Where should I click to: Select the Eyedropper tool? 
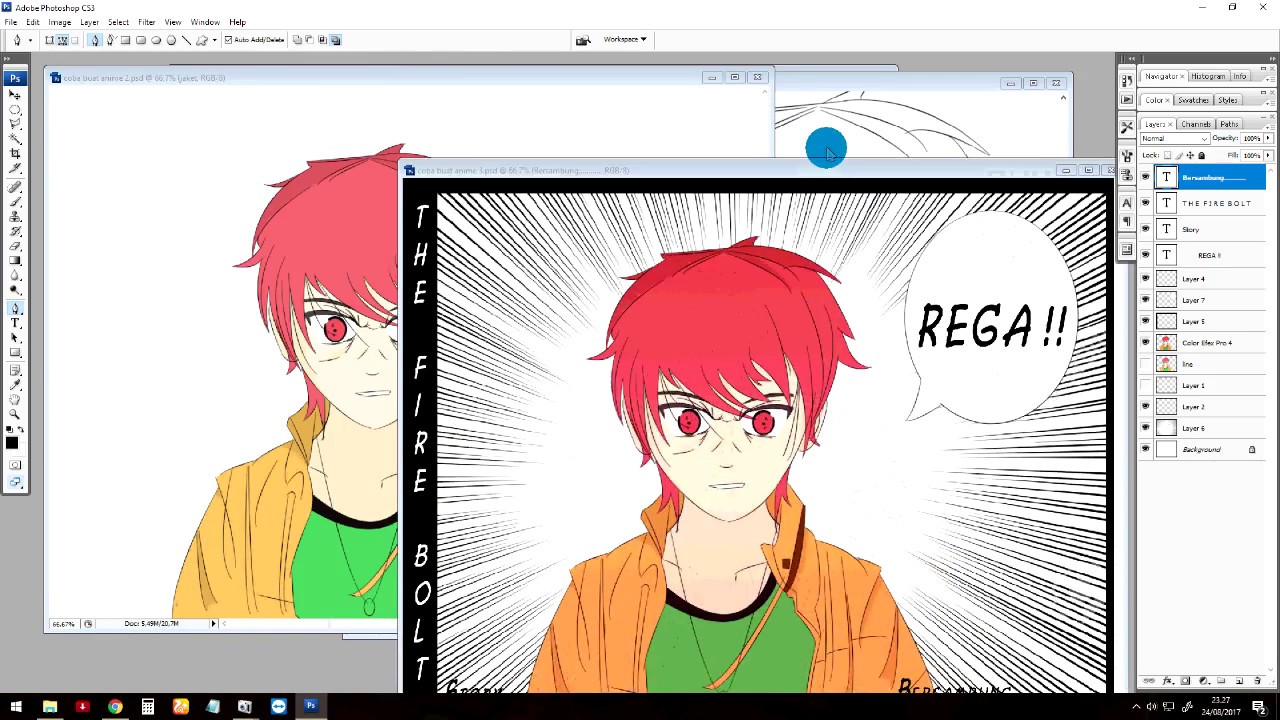(14, 384)
